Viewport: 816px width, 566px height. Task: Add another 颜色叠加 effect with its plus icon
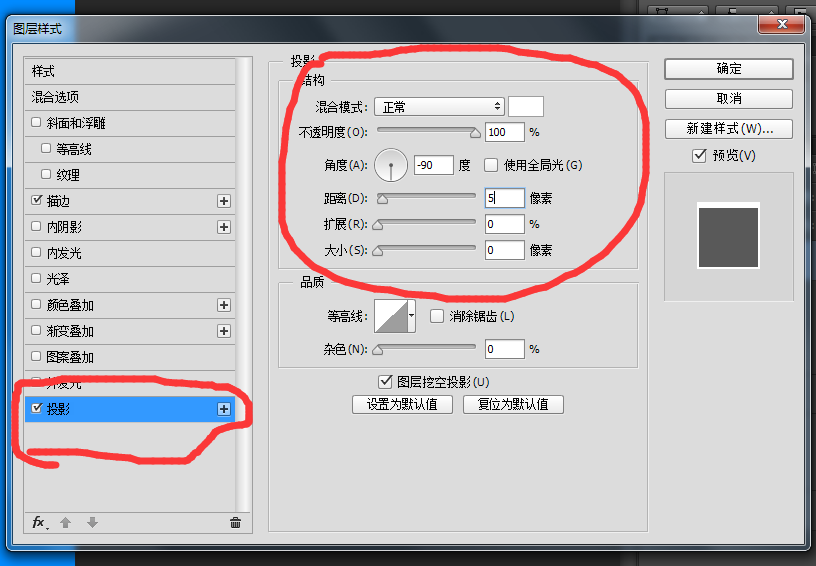coord(224,305)
